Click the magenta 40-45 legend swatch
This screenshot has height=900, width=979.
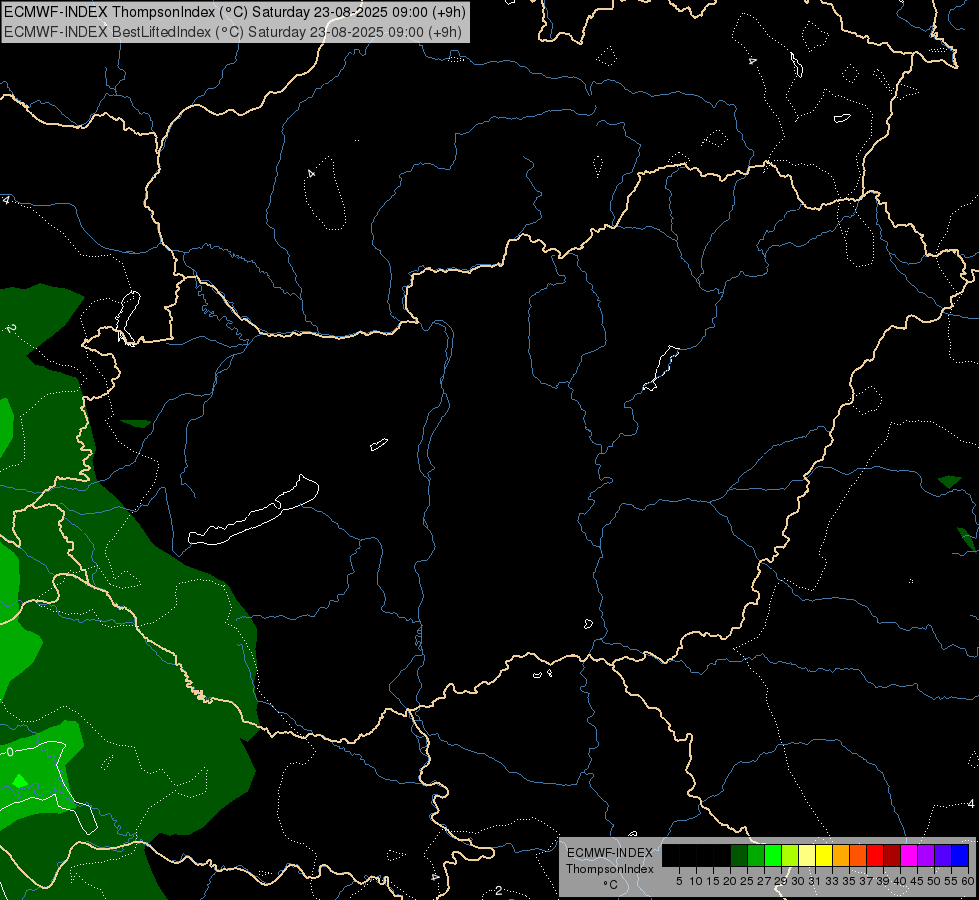pyautogui.click(x=909, y=855)
